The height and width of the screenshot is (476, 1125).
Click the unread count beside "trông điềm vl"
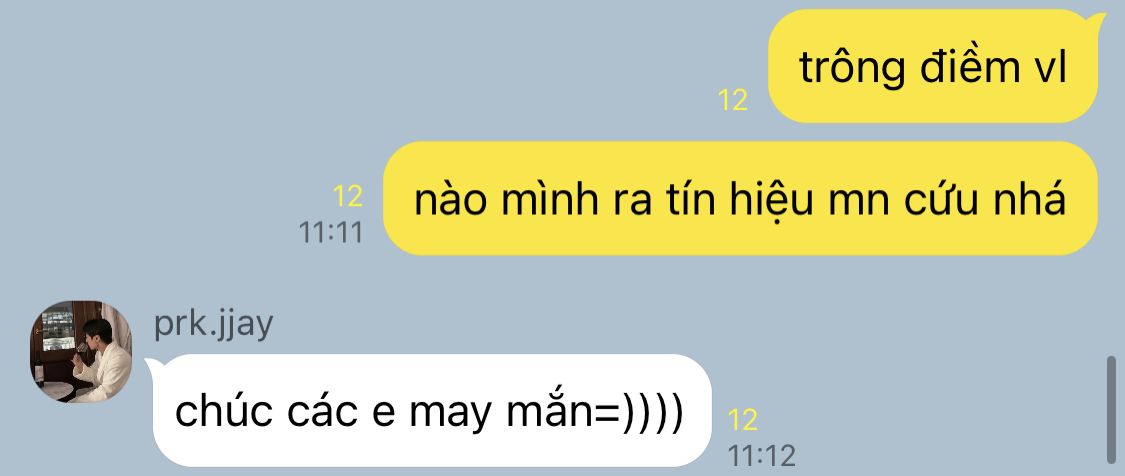click(x=733, y=100)
